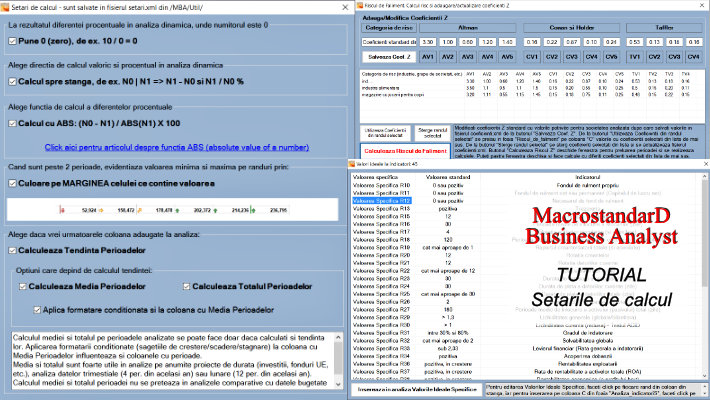This screenshot has width=710, height=400.
Task: Click the Riscul de Faliment window icon
Action: click(360, 5)
